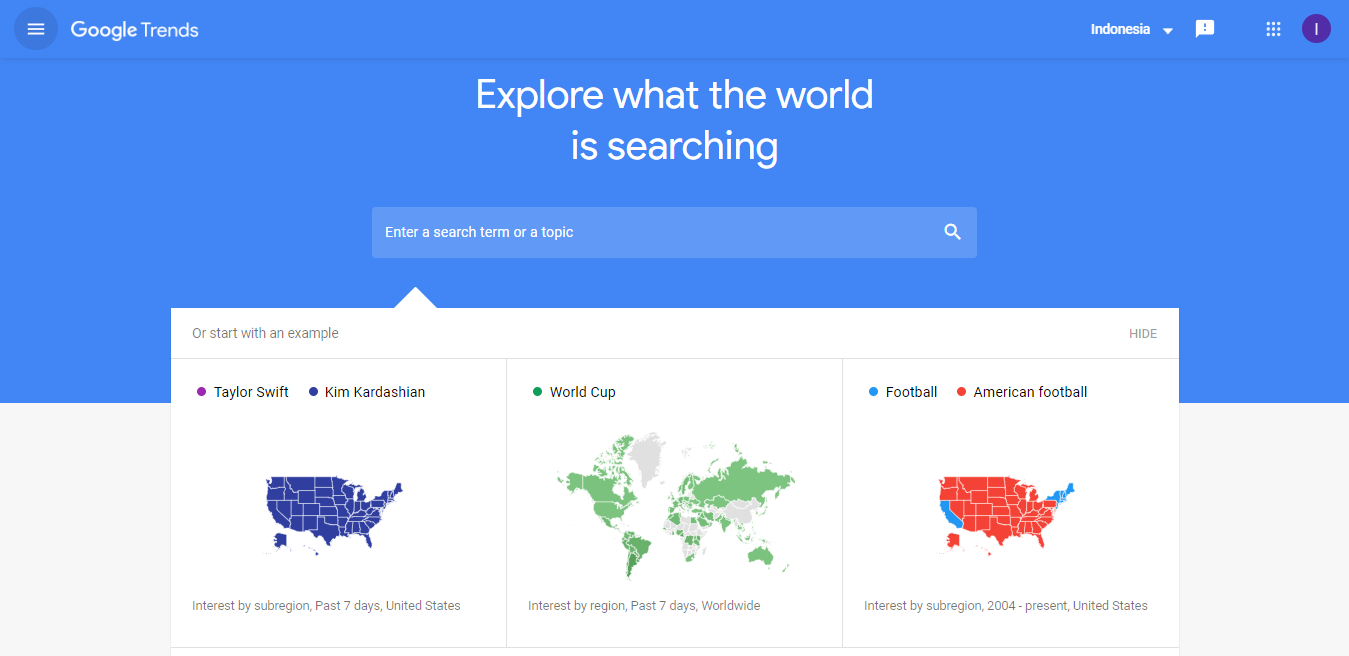Open the green world map thumbnail

[675, 505]
